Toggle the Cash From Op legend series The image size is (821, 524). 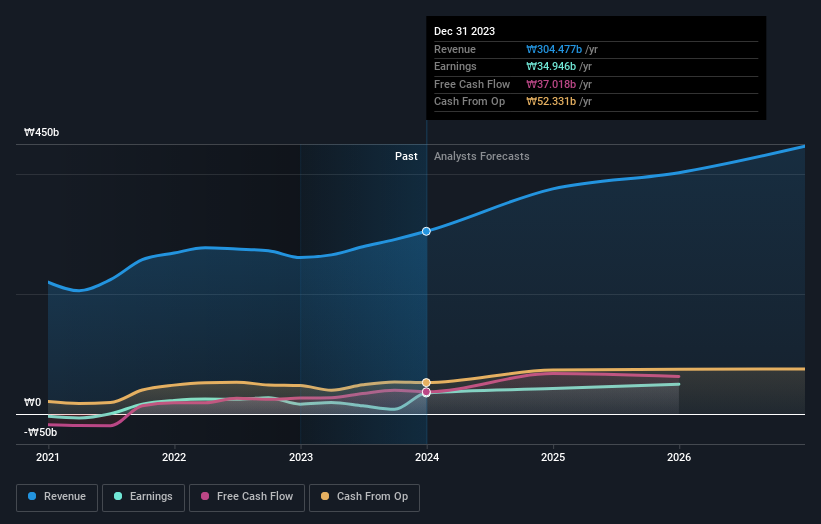tap(364, 497)
